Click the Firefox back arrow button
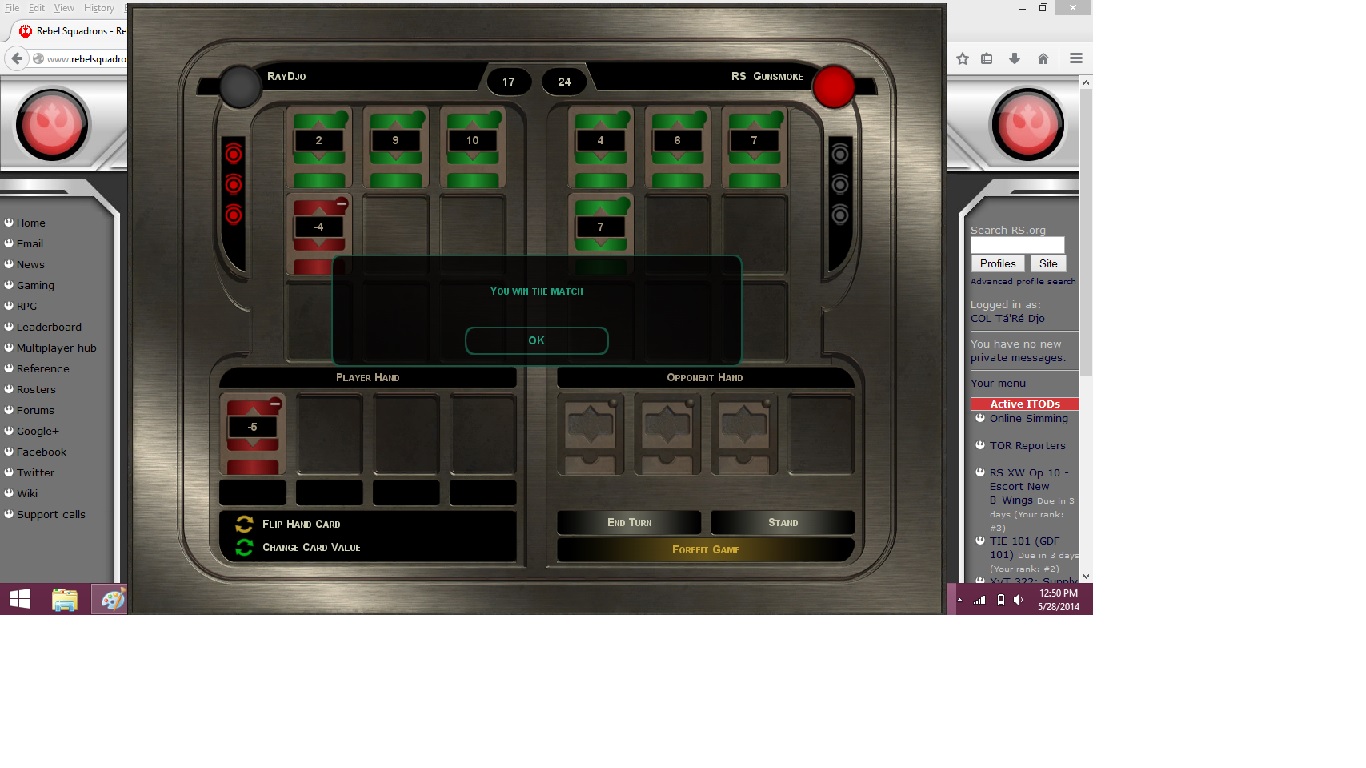The width and height of the screenshot is (1366, 768). (x=16, y=59)
